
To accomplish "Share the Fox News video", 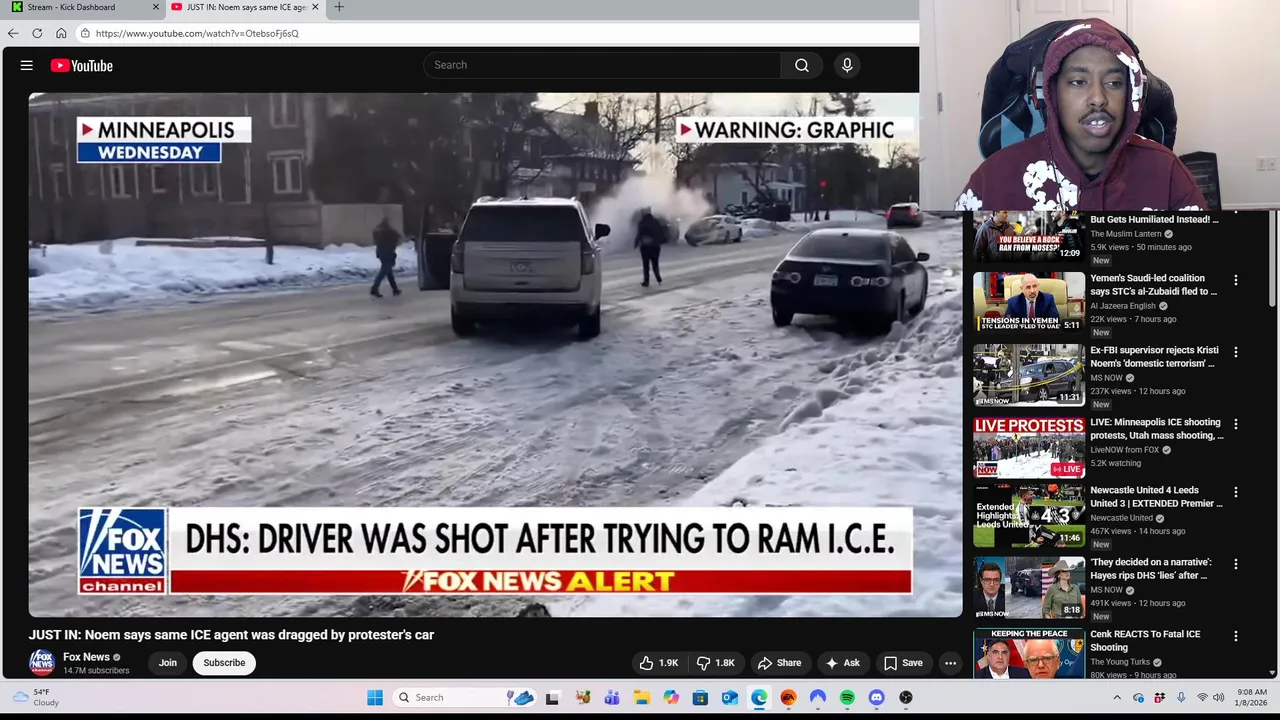I will pos(779,663).
